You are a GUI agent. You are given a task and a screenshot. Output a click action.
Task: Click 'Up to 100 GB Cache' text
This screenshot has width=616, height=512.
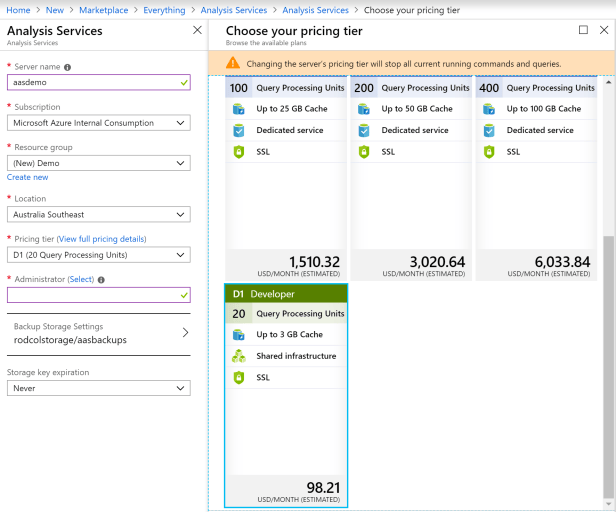tap(544, 109)
